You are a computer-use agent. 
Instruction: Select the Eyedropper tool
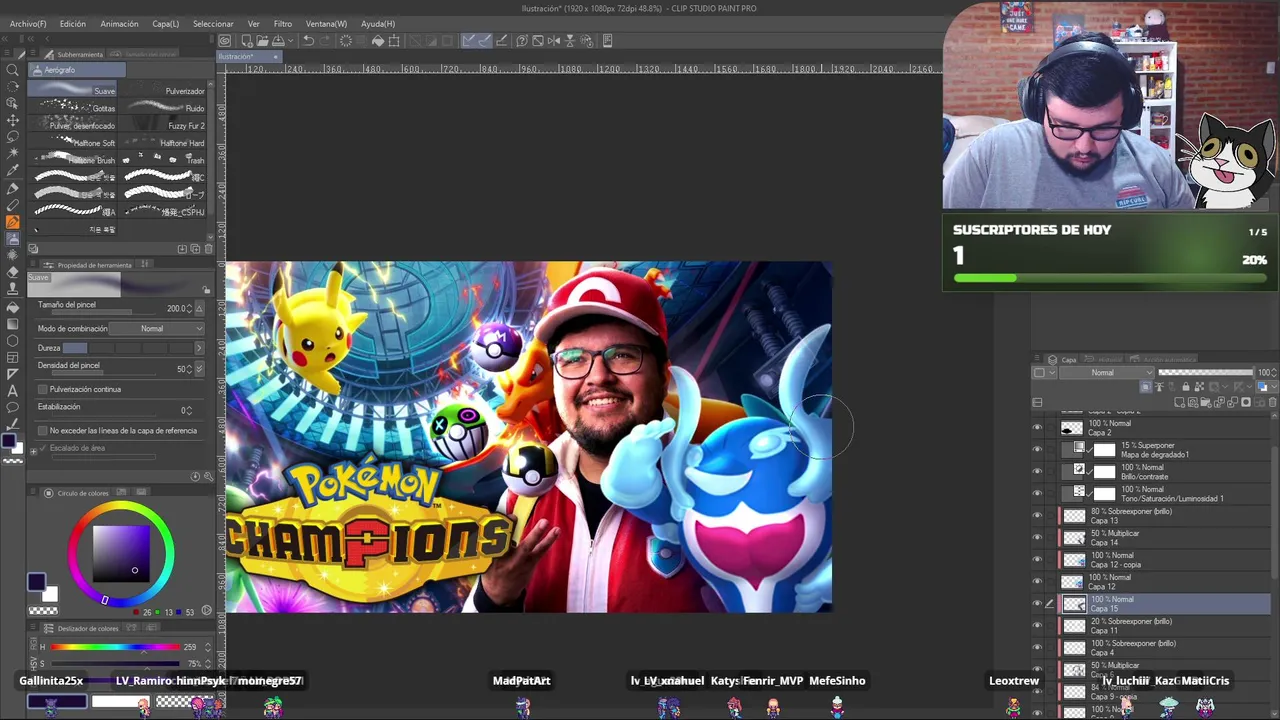(x=13, y=171)
